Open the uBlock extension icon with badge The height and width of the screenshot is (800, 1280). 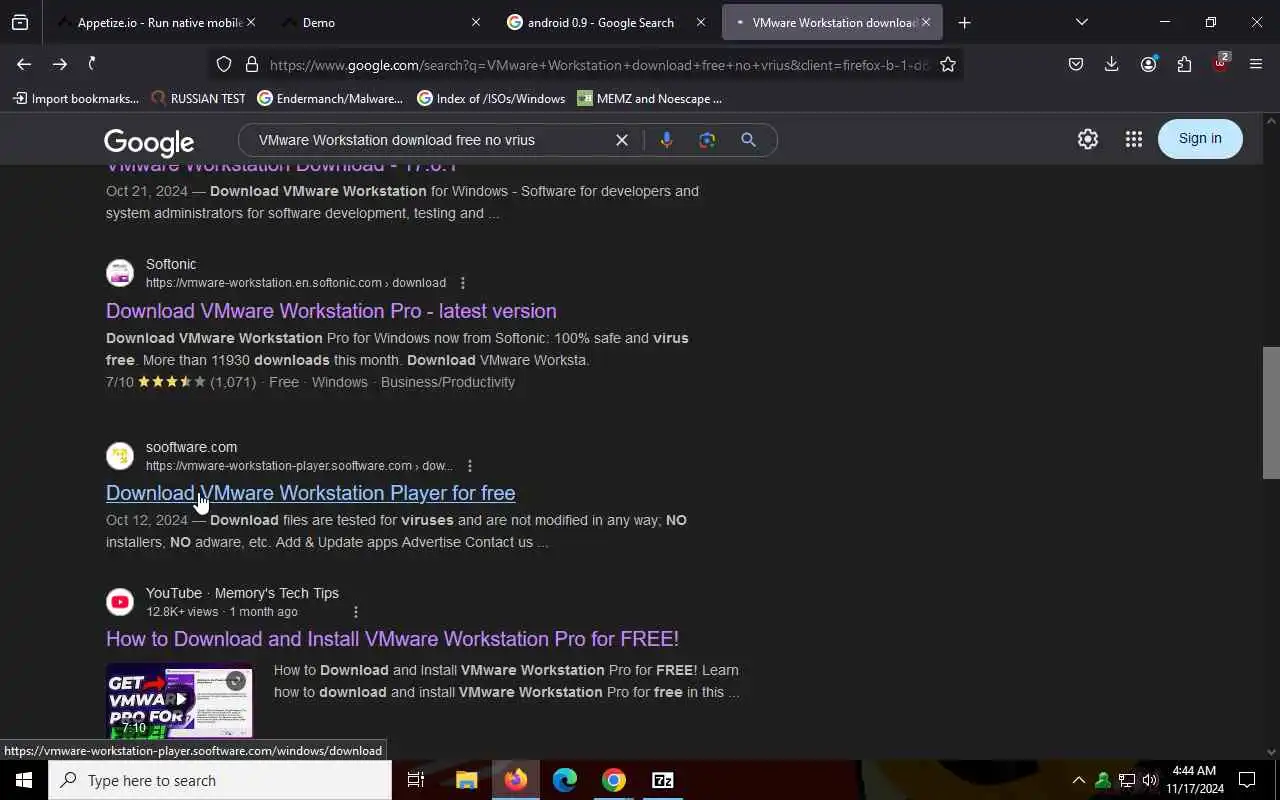pyautogui.click(x=1220, y=63)
